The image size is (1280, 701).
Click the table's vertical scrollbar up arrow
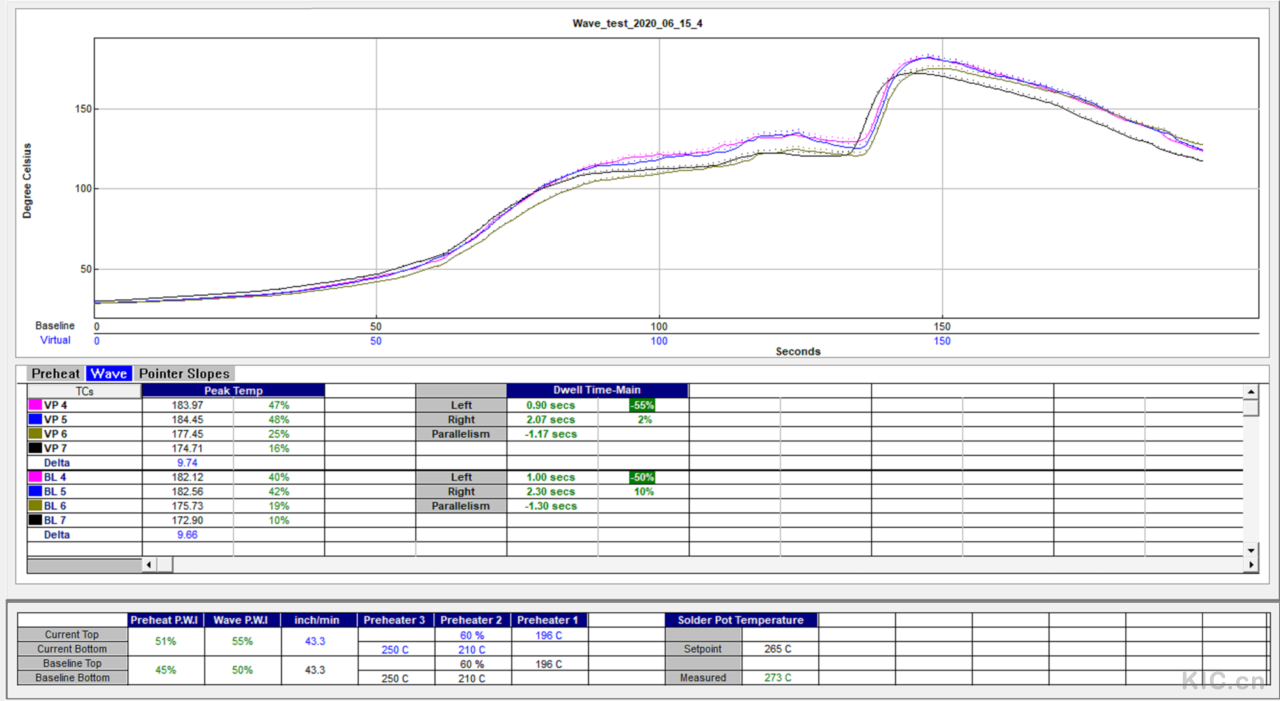coord(1250,392)
